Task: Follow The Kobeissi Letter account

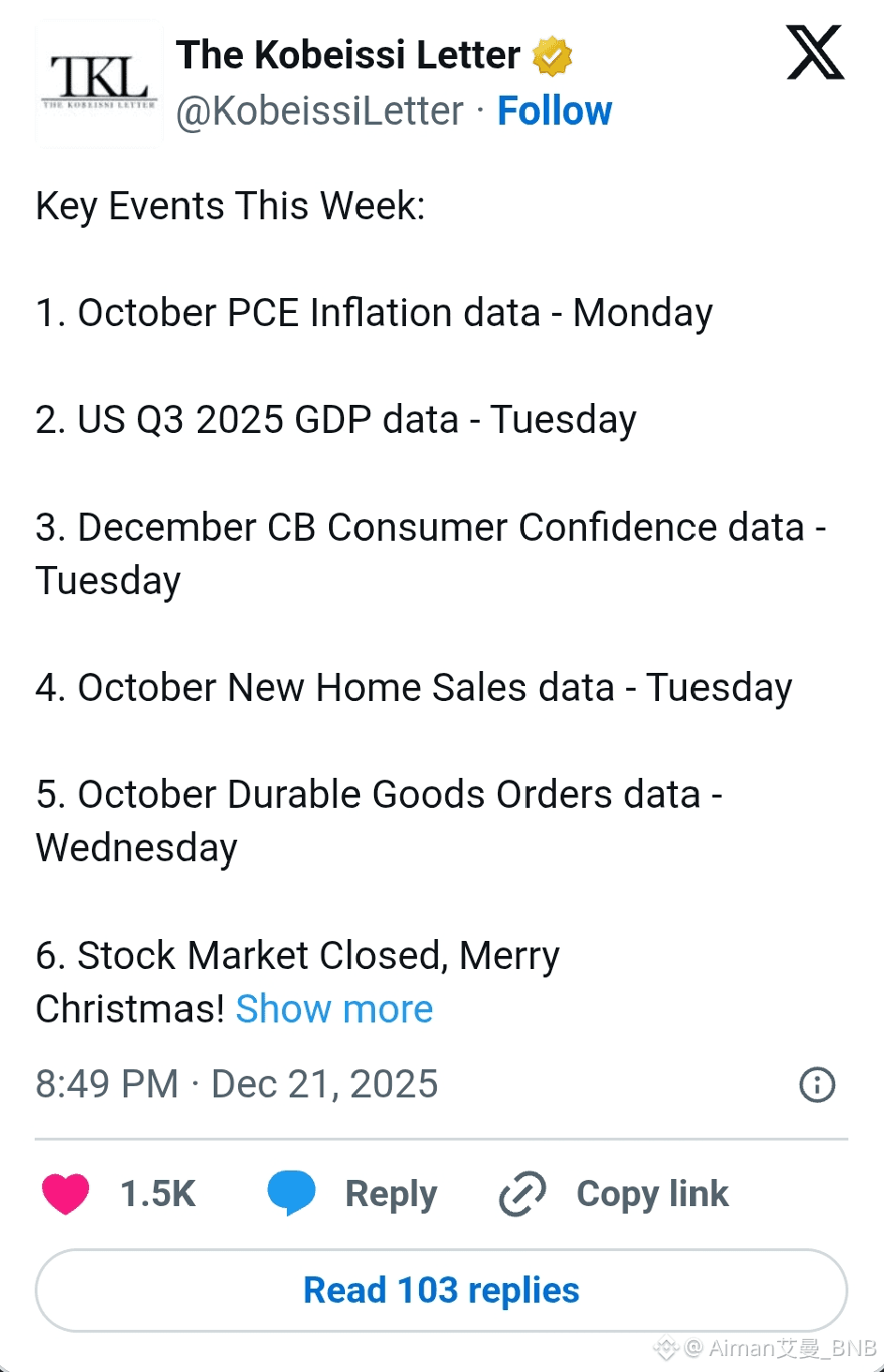Action: (554, 111)
